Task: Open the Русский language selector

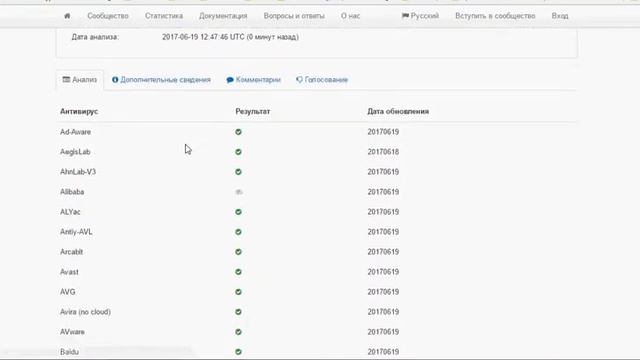Action: [420, 16]
